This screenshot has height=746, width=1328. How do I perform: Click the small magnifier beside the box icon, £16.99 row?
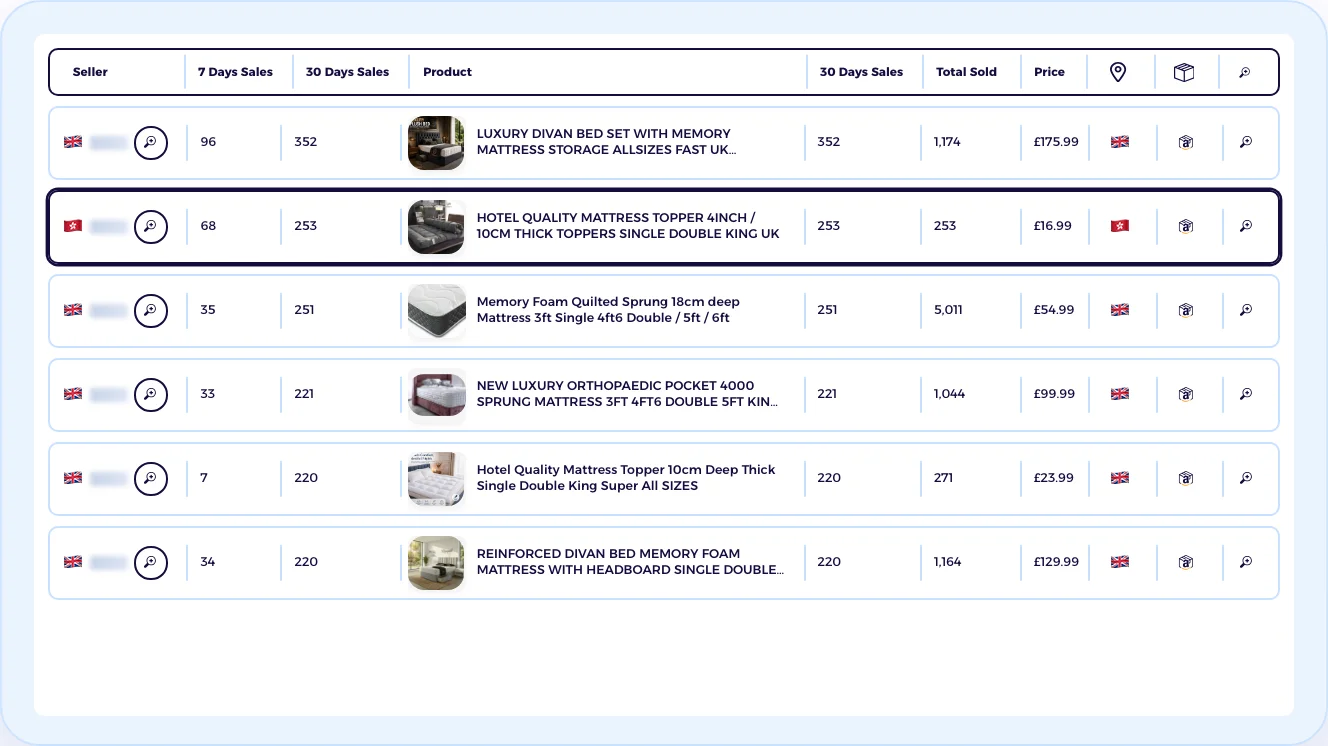1246,226
